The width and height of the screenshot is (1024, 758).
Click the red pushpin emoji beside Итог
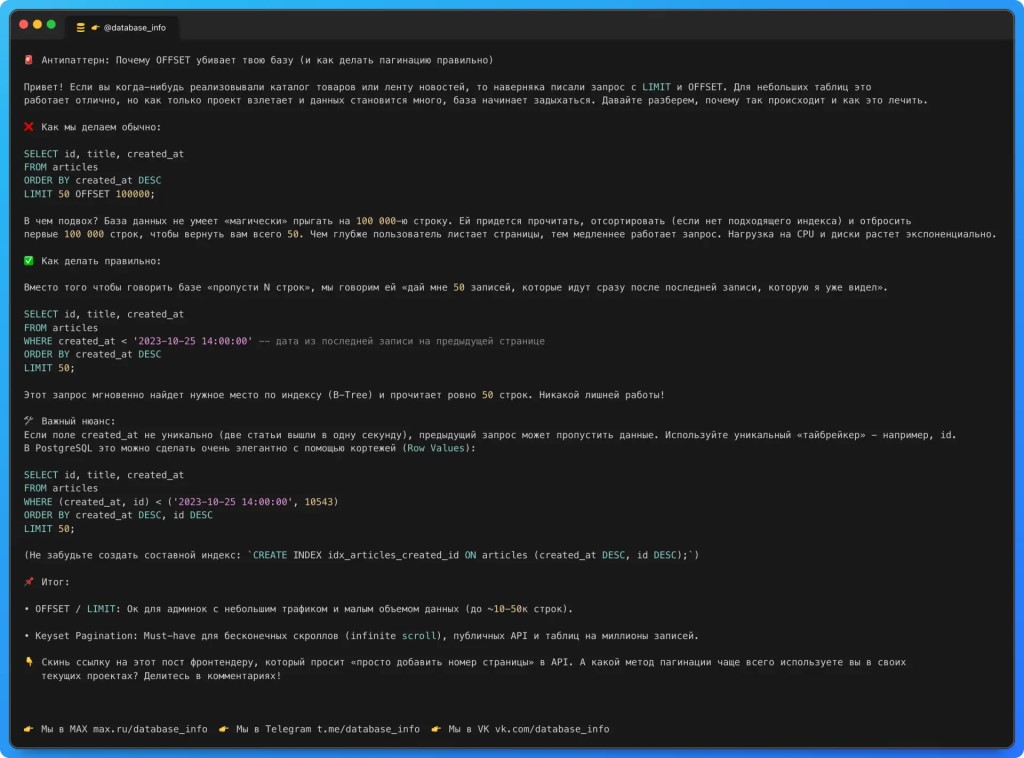(29, 582)
